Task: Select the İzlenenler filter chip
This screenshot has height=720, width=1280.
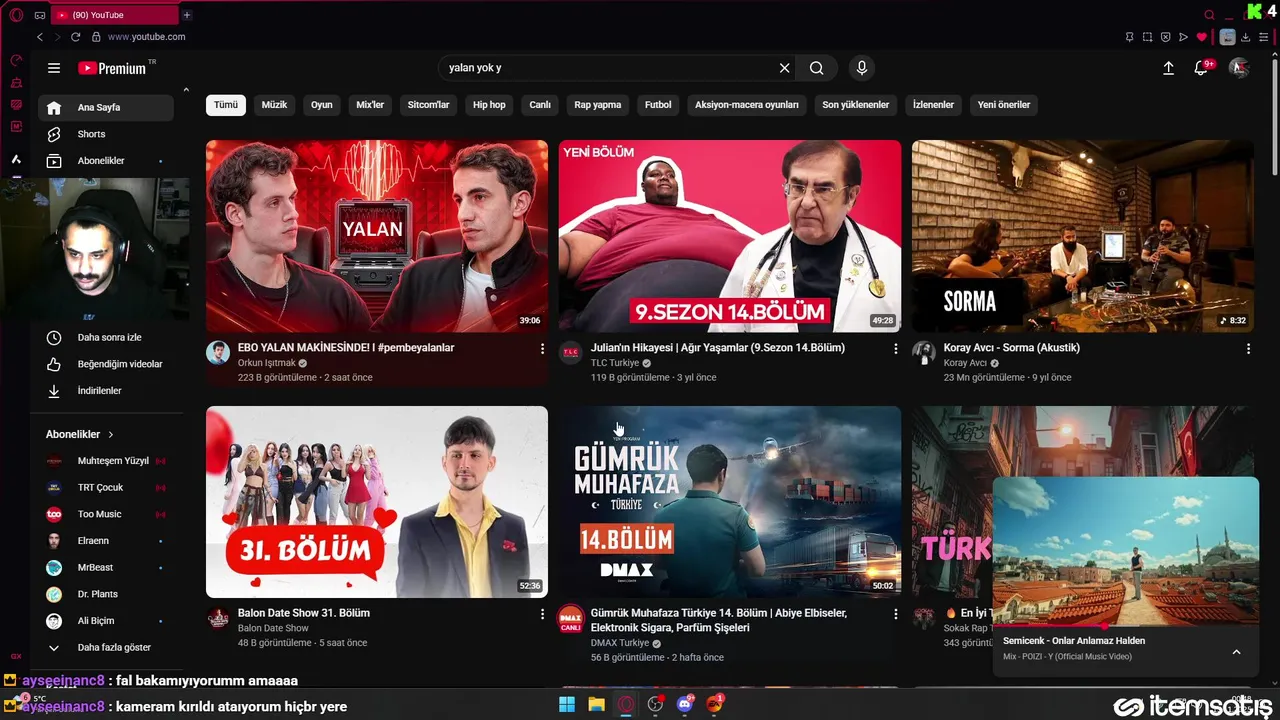Action: pos(933,105)
